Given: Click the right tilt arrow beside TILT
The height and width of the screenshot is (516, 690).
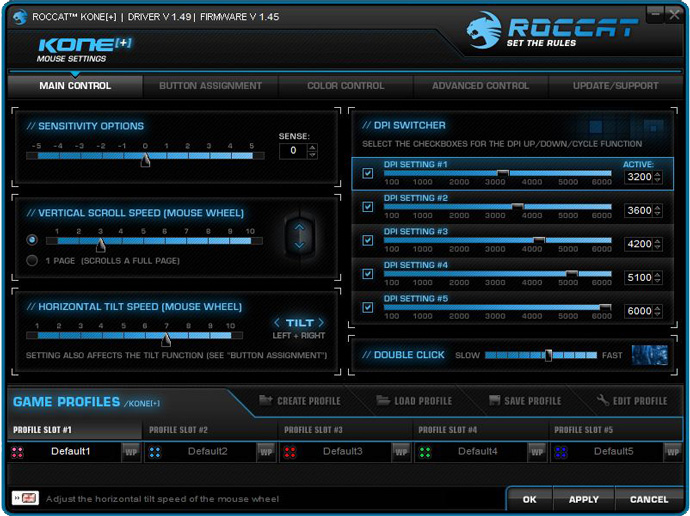Looking at the screenshot, I should 321,322.
